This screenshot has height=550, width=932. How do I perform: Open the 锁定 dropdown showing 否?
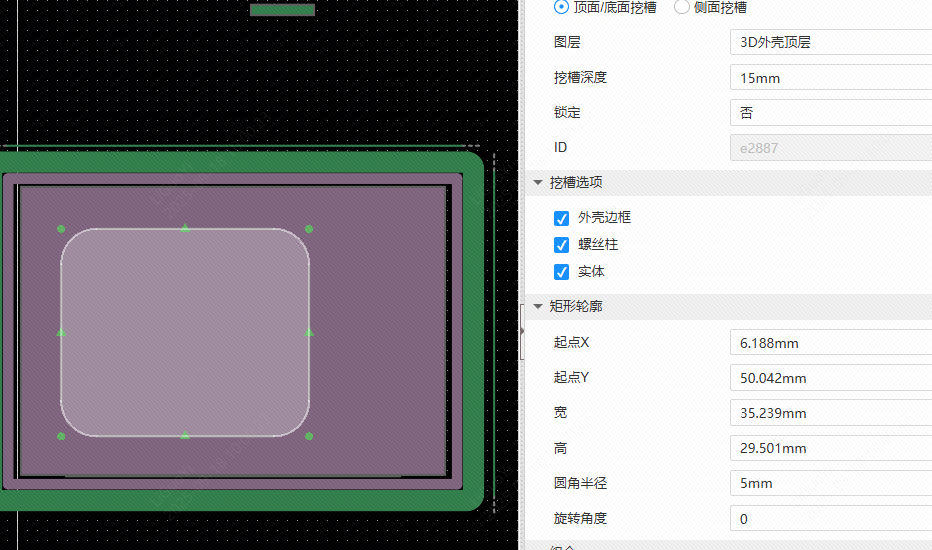pos(830,112)
